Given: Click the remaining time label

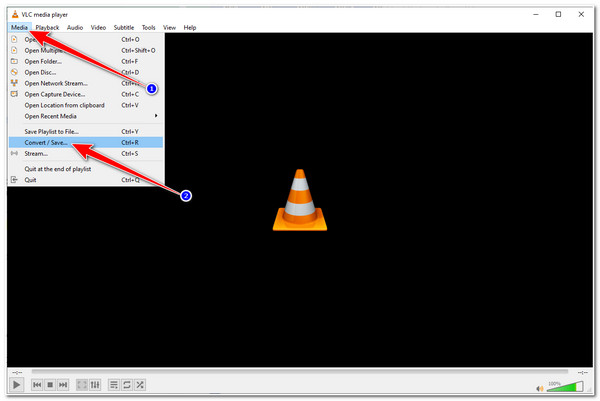Looking at the screenshot, I should 582,372.
